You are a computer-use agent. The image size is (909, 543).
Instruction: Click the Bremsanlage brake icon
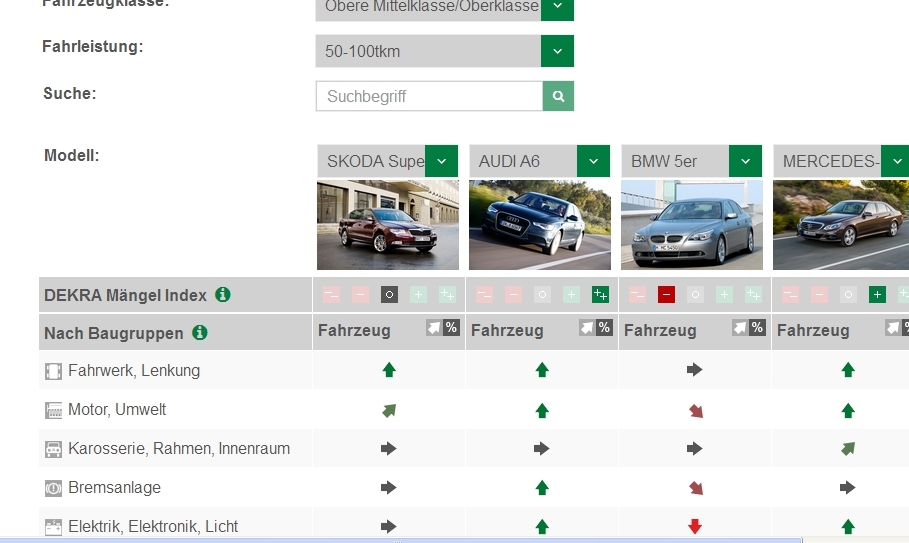click(x=53, y=488)
